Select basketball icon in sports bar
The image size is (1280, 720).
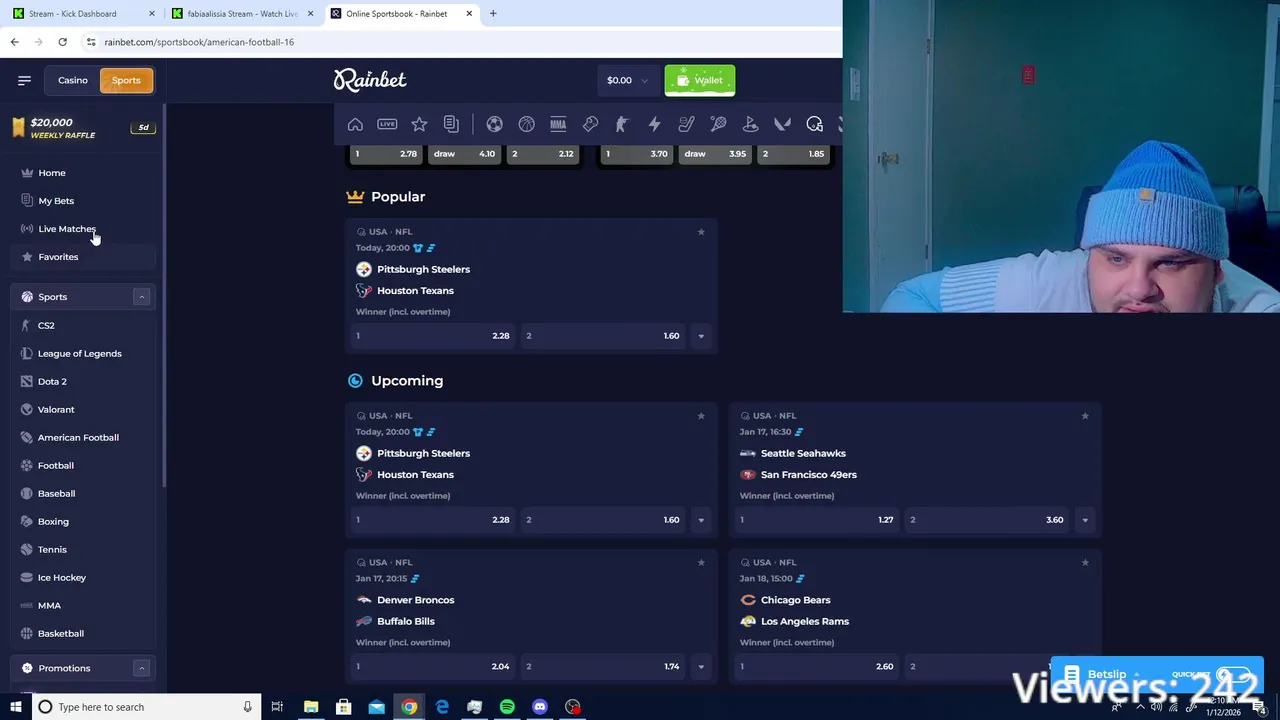point(526,124)
